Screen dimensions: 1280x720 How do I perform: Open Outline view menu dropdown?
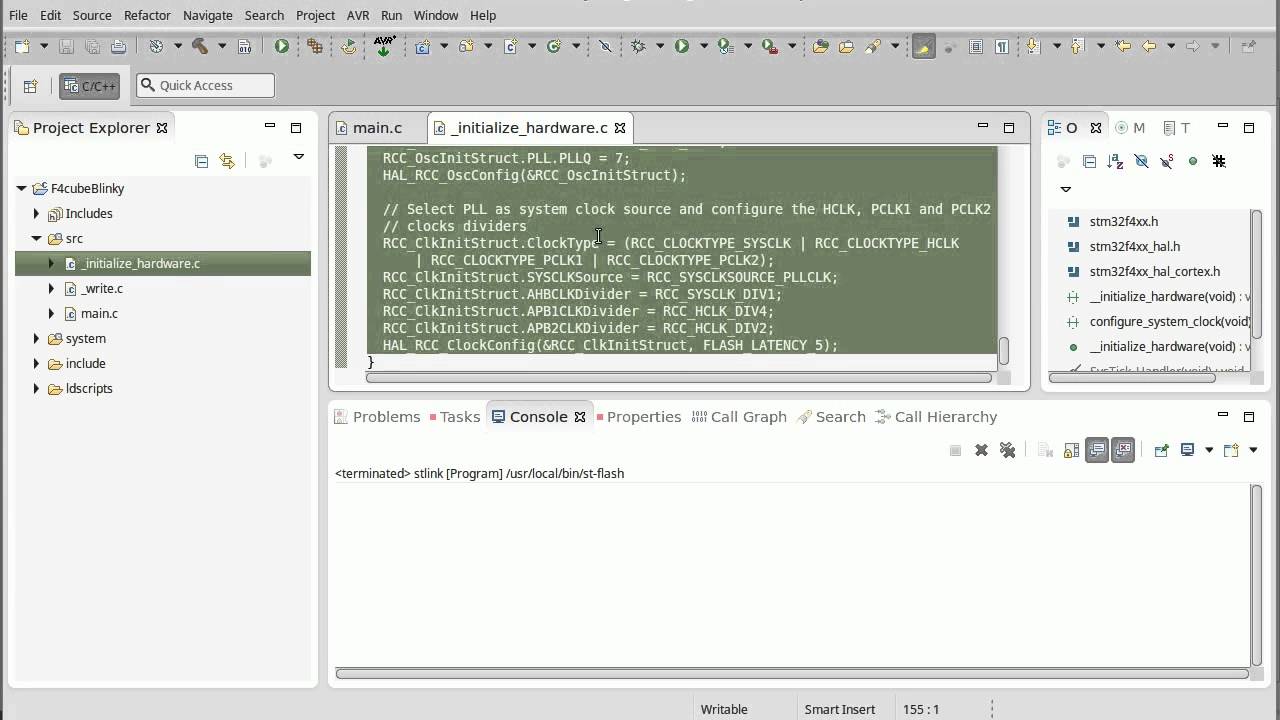(1066, 189)
